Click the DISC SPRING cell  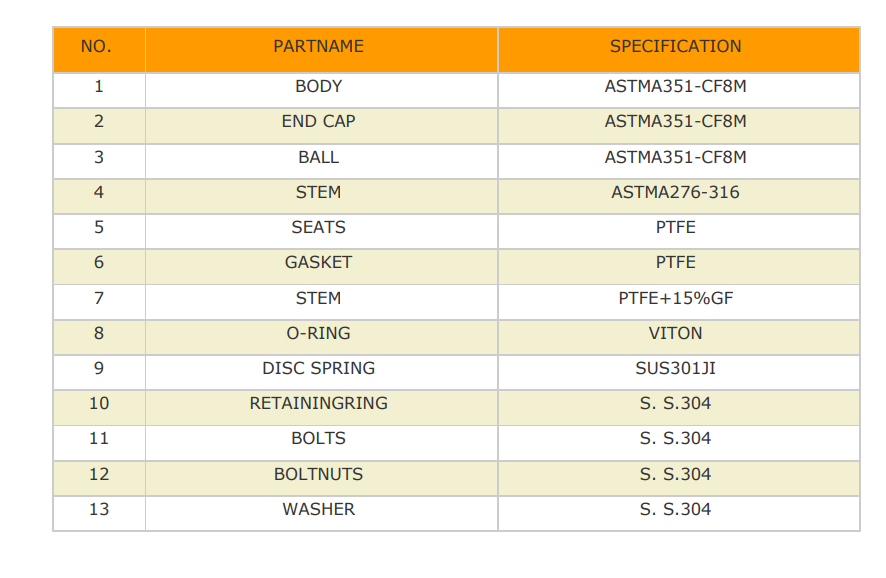(x=322, y=372)
